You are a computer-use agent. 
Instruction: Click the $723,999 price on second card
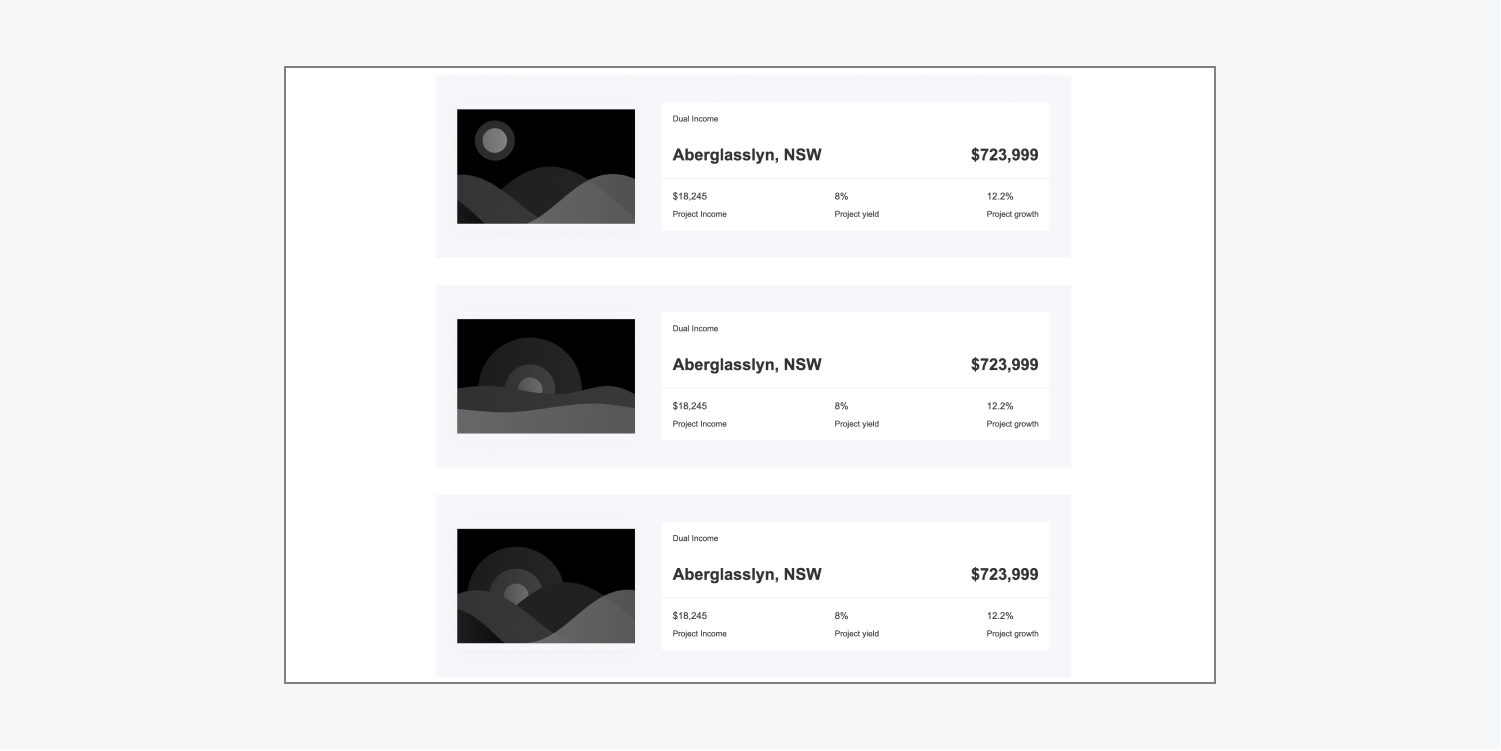point(1003,364)
